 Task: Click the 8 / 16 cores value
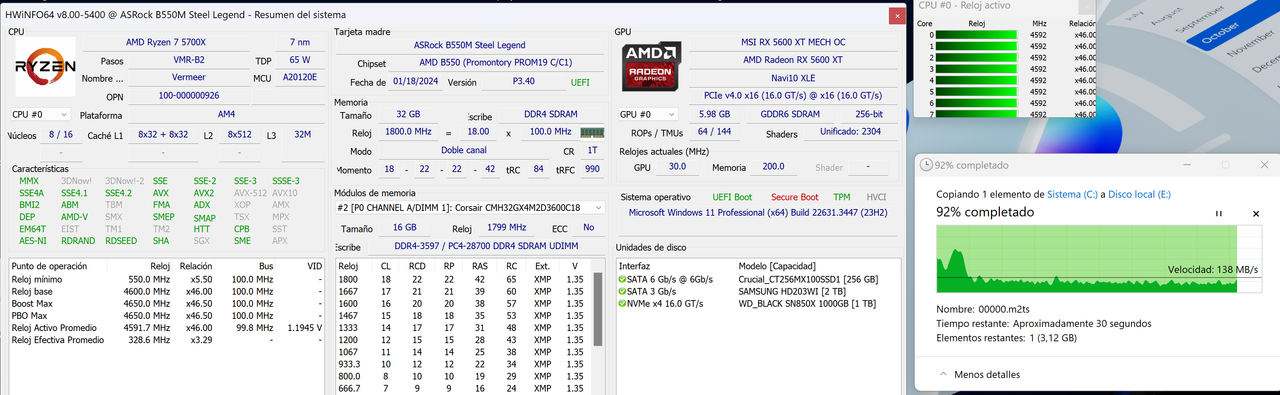[x=60, y=134]
